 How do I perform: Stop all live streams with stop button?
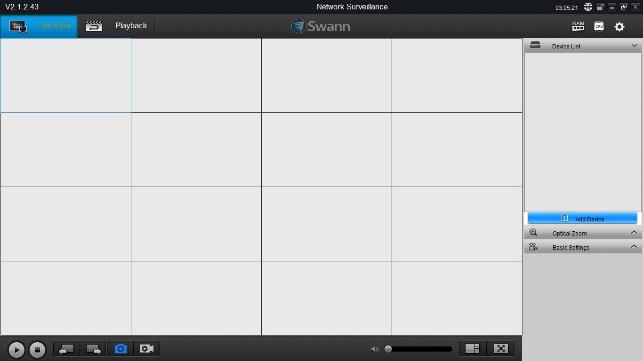pos(37,350)
